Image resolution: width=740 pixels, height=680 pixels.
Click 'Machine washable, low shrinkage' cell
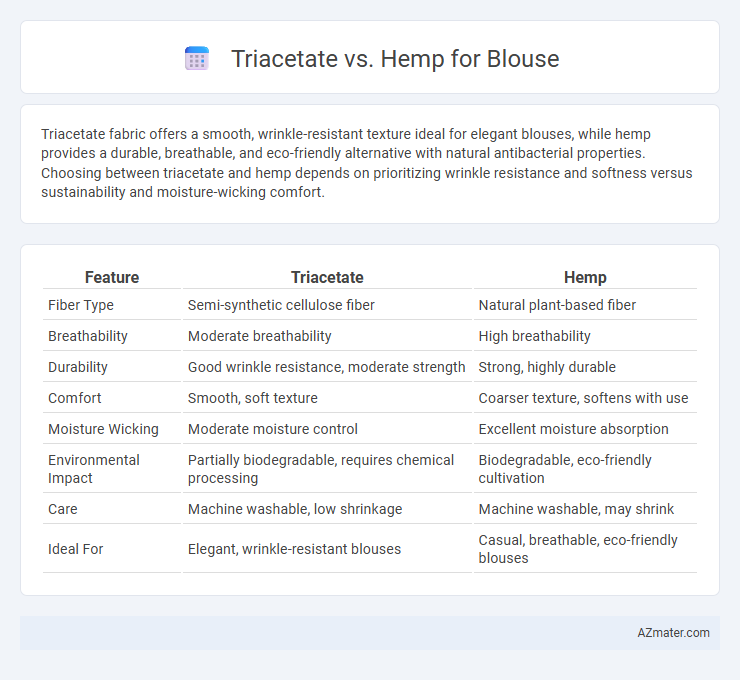tap(295, 509)
